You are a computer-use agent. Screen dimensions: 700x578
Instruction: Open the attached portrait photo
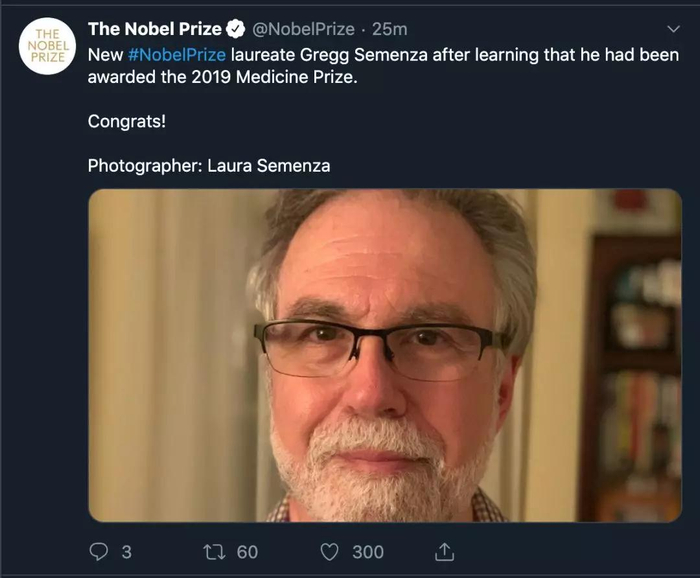pos(384,355)
